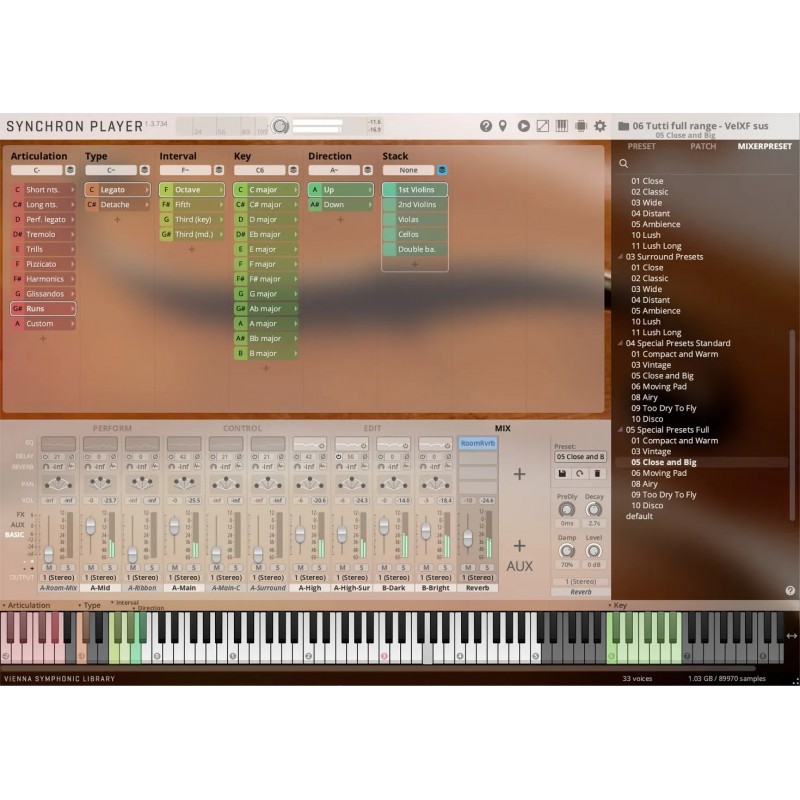
Task: Select the Pizzicato articulation
Action: tap(45, 264)
